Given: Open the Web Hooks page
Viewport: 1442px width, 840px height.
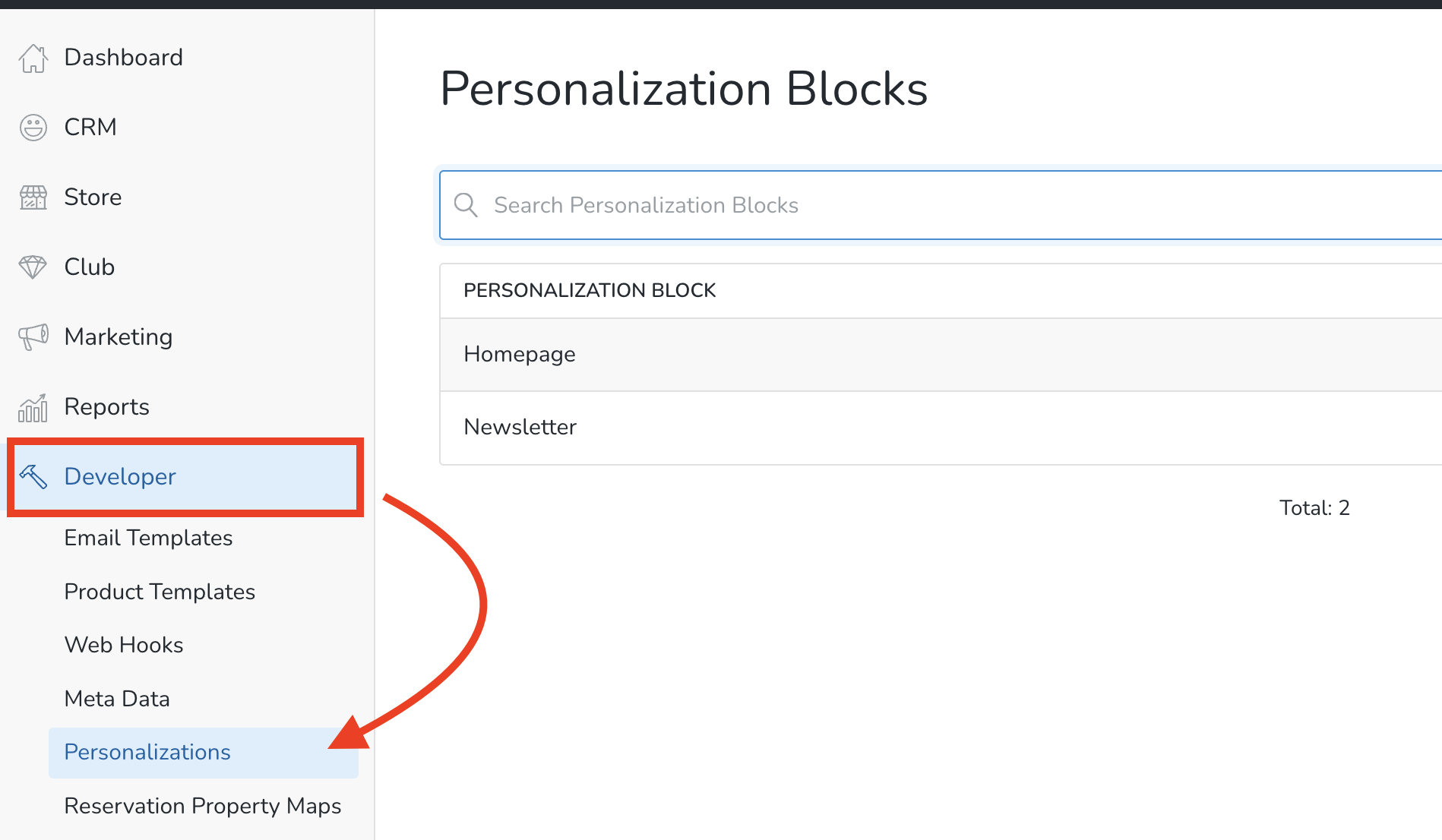Looking at the screenshot, I should pos(124,645).
